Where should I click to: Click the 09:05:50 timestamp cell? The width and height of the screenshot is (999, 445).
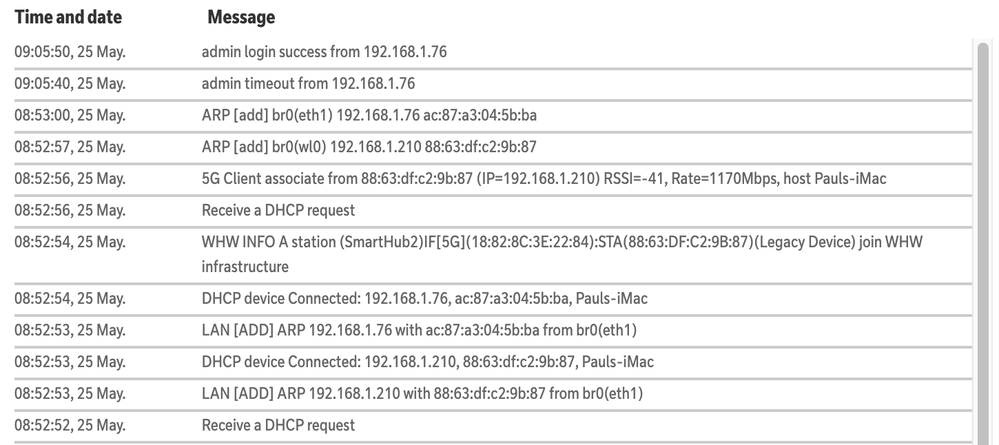tap(70, 52)
